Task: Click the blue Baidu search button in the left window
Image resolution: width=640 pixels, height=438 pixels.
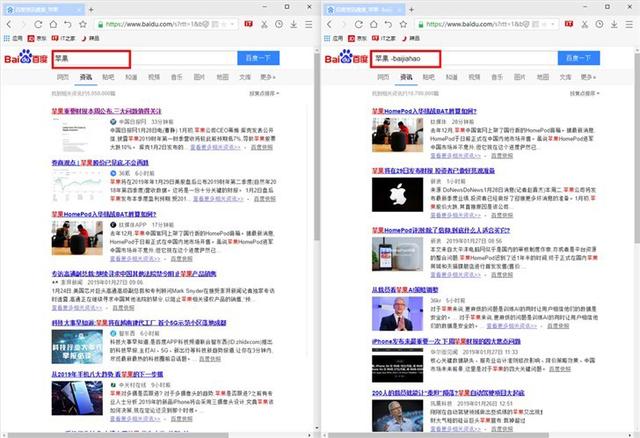Action: [258, 58]
